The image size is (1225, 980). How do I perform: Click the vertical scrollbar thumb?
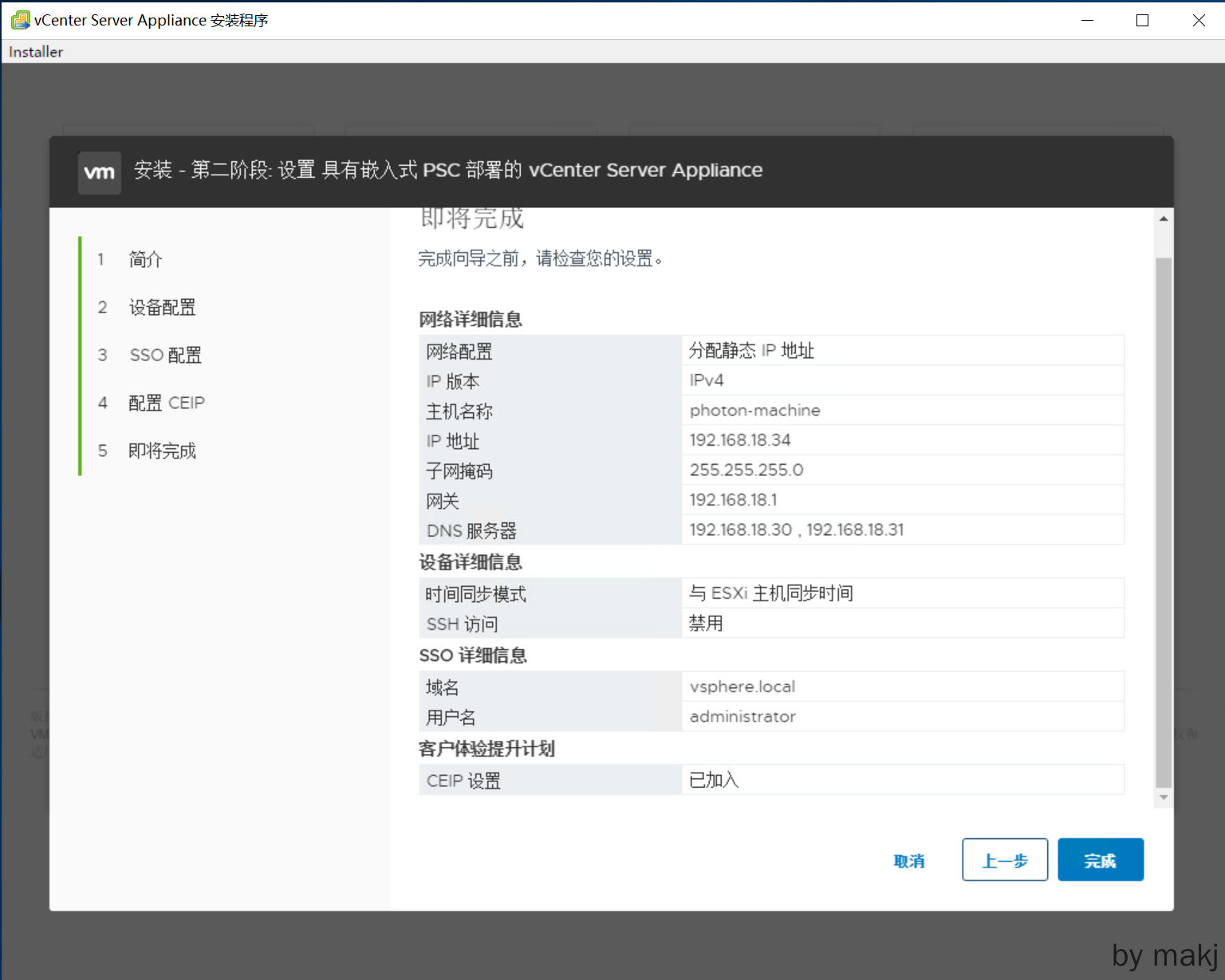point(1164,518)
